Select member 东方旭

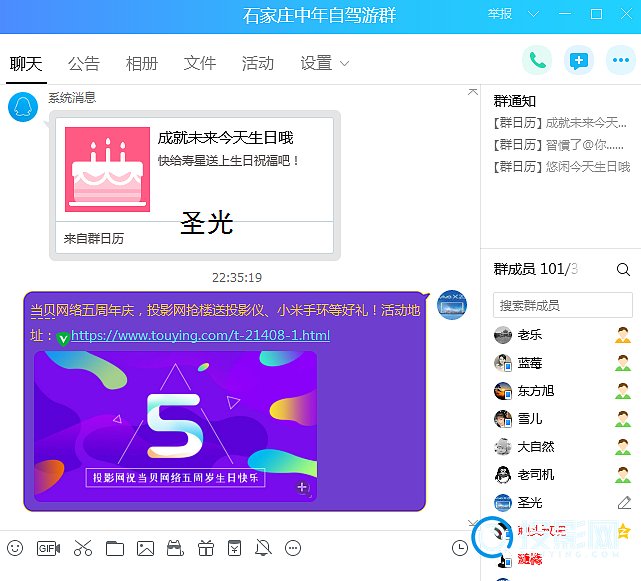click(536, 391)
